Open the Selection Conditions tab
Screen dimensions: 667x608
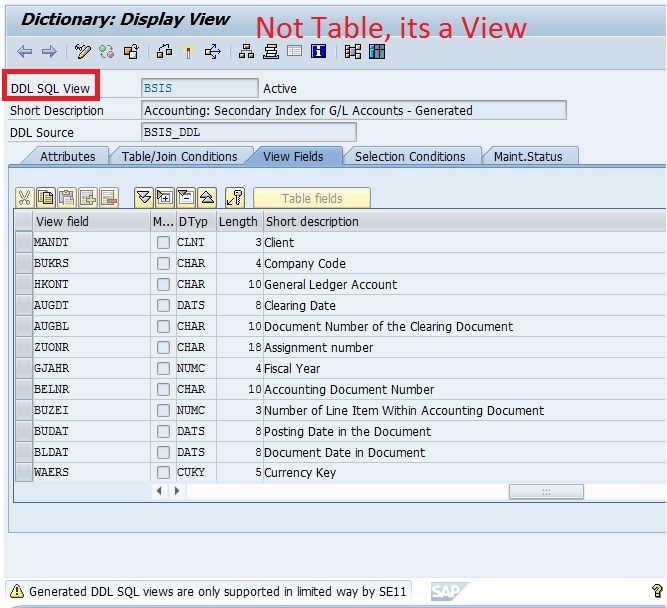tap(410, 157)
